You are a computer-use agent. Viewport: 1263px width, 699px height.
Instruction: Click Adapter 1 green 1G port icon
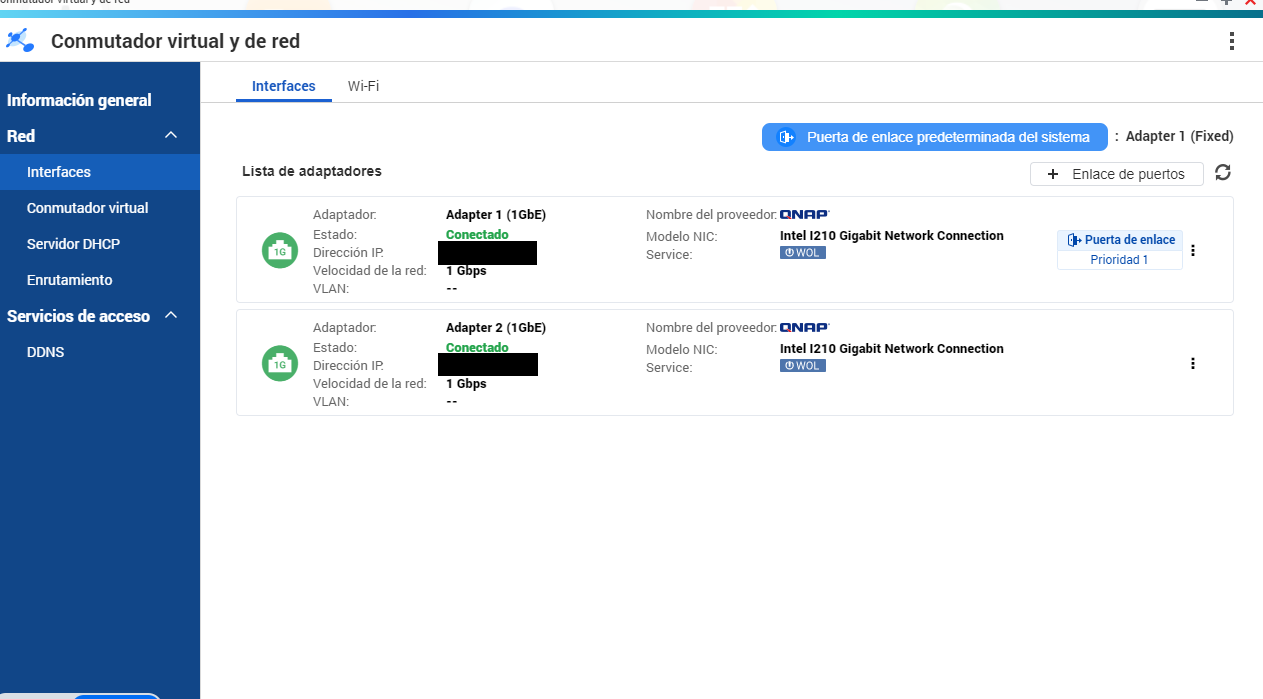pos(280,251)
